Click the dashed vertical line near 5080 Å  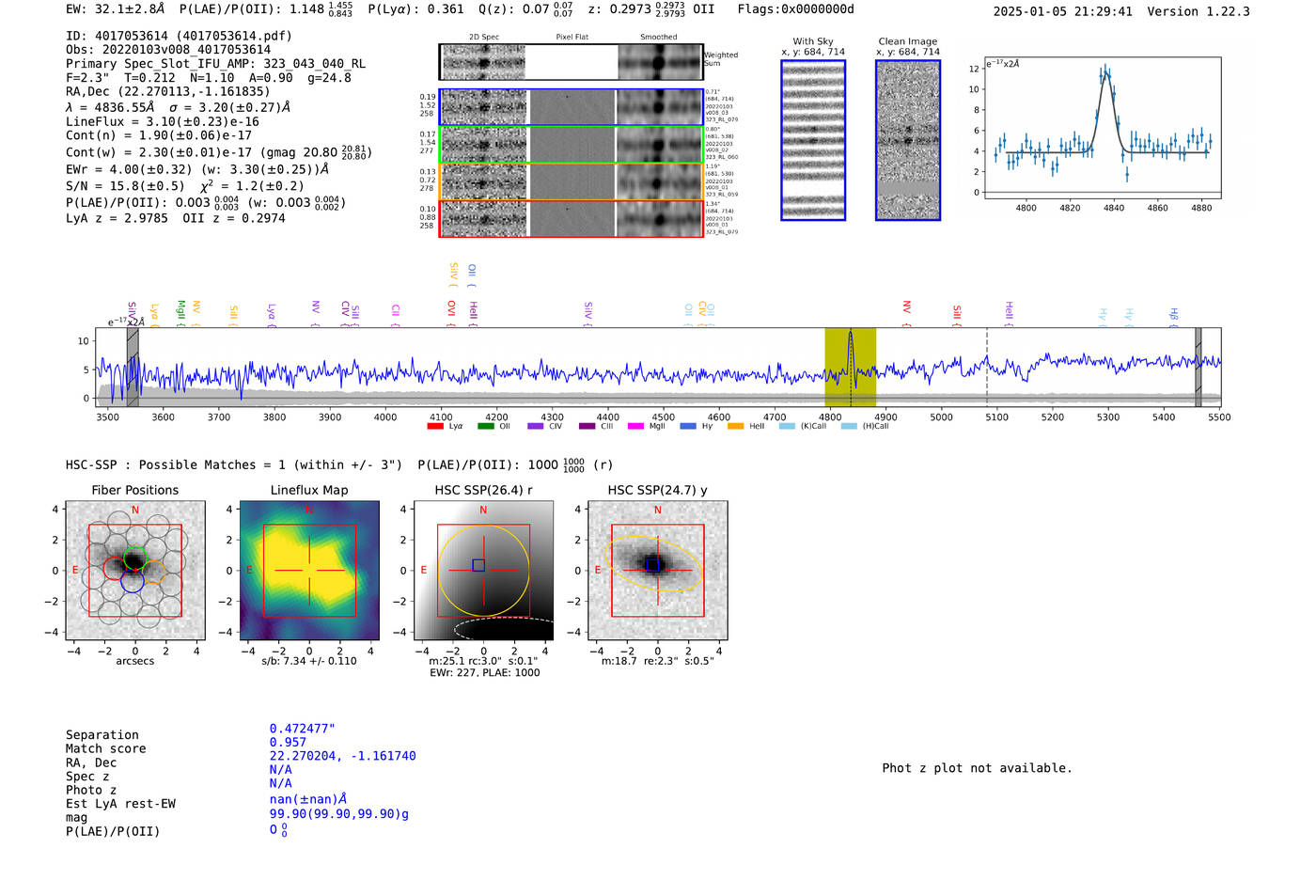coord(986,368)
